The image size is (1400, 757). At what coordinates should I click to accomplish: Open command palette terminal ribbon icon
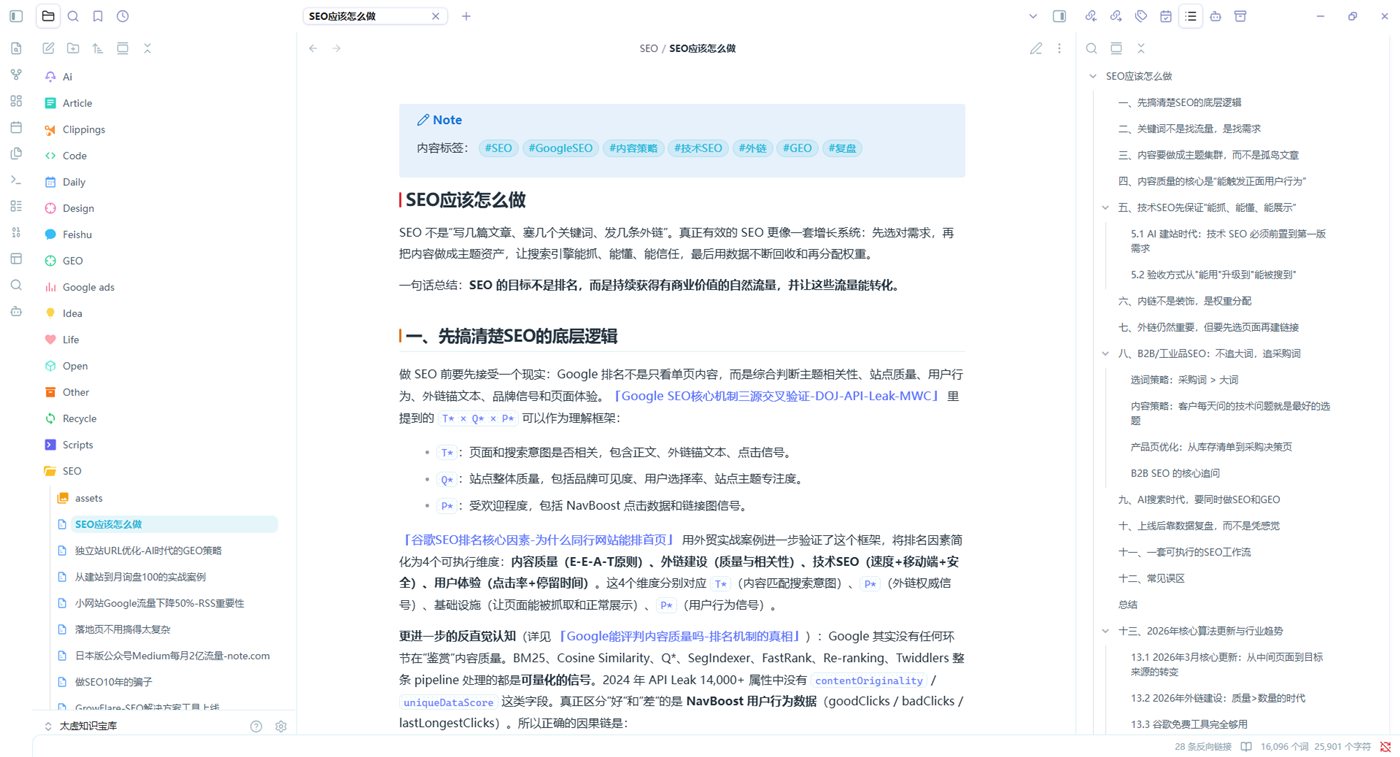click(15, 180)
